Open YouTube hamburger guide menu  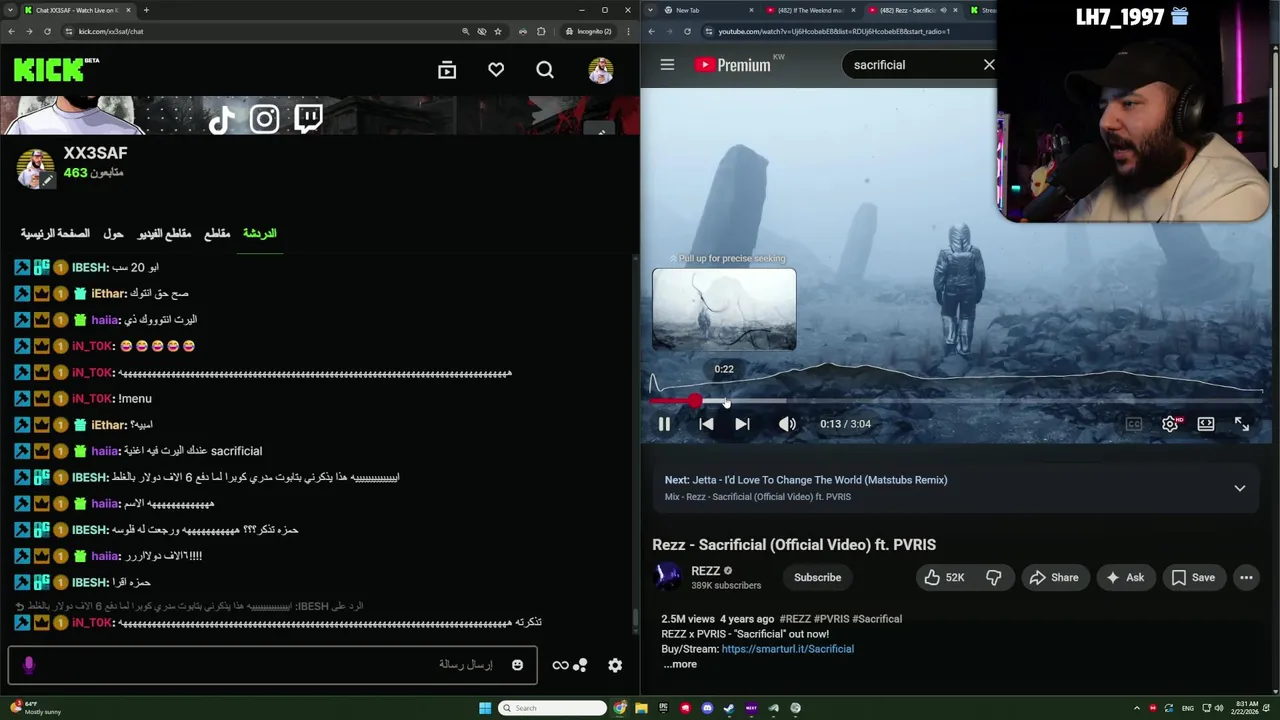(x=667, y=65)
